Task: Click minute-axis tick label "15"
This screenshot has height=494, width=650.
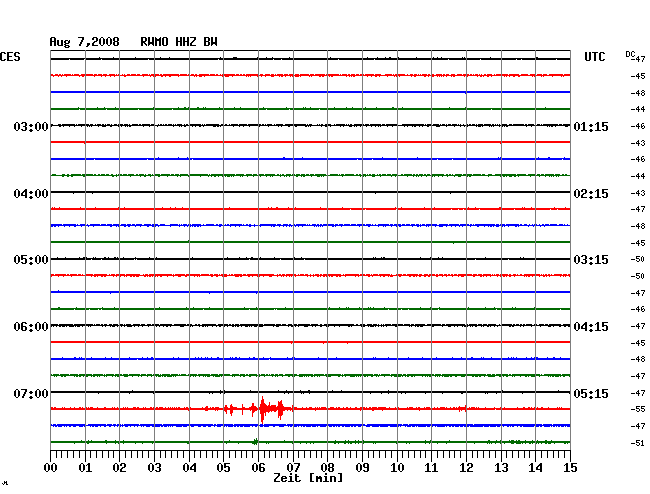Action: coord(570,468)
